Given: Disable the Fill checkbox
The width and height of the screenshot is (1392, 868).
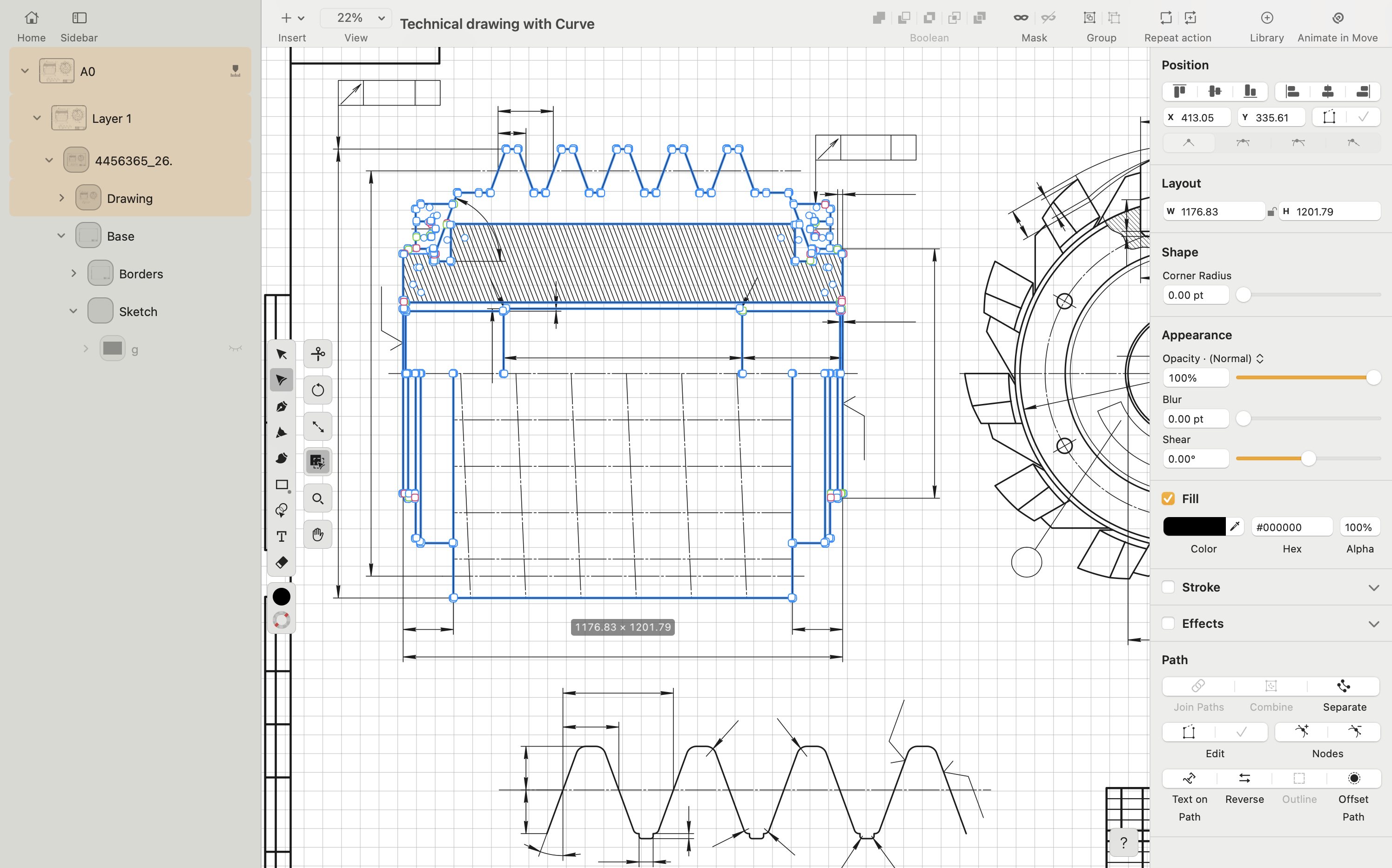Looking at the screenshot, I should (x=1168, y=498).
